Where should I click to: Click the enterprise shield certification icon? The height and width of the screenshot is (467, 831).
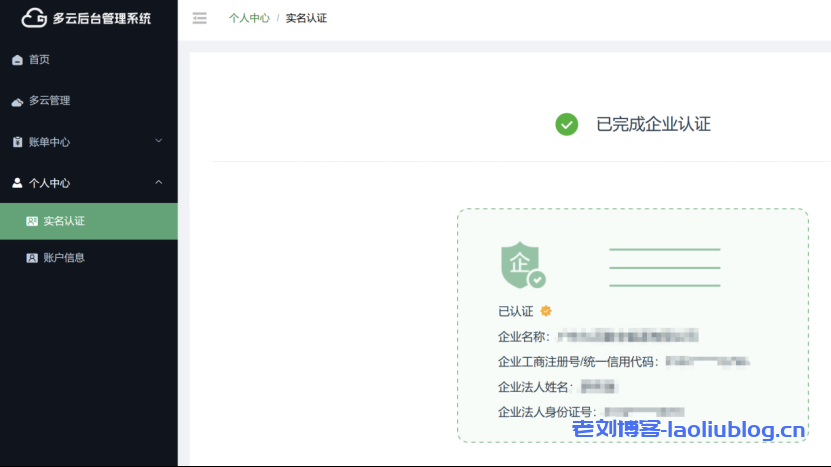[523, 265]
